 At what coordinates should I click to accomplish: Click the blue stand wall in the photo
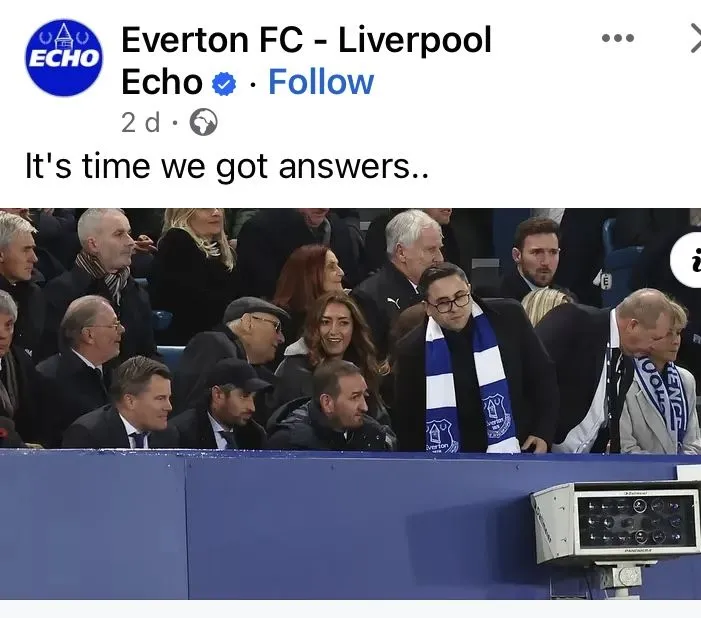tap(268, 523)
